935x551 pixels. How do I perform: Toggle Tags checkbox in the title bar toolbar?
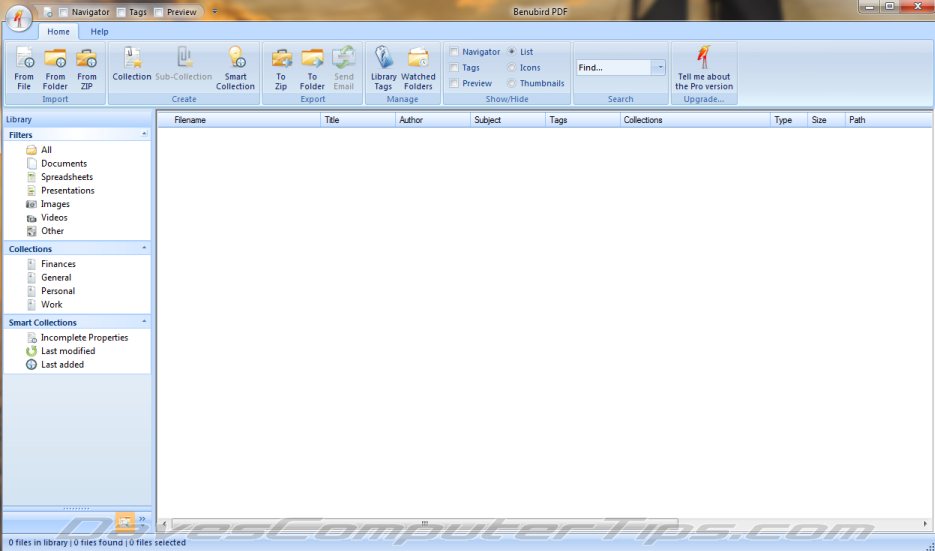(121, 12)
